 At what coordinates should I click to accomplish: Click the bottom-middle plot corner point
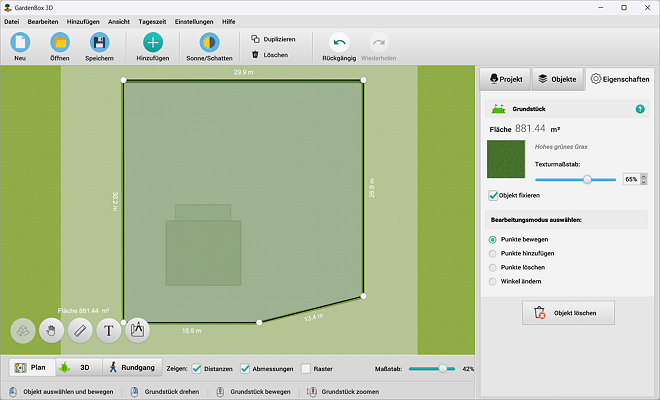pyautogui.click(x=259, y=323)
